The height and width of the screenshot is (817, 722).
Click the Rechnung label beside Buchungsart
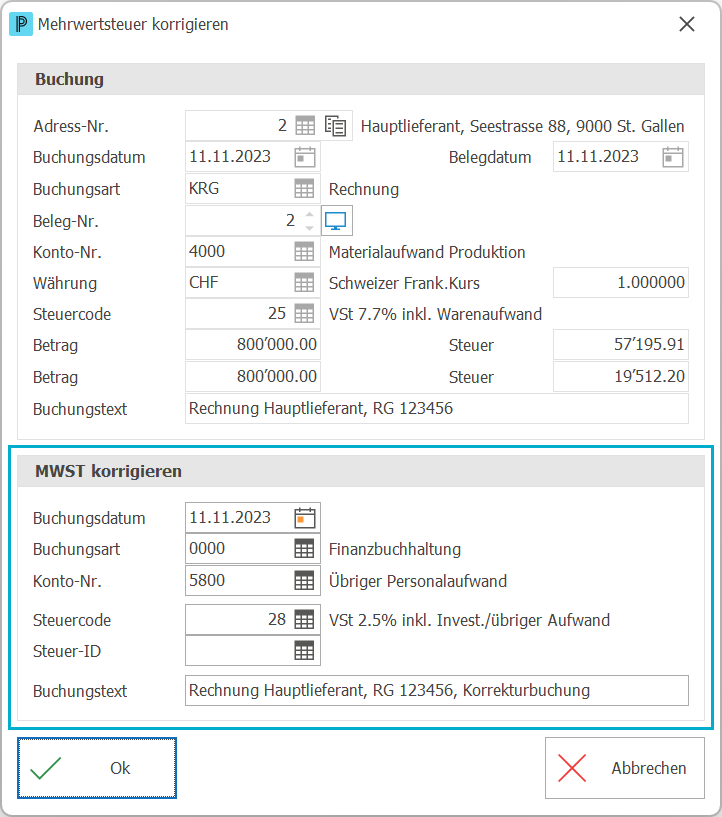[x=364, y=190]
